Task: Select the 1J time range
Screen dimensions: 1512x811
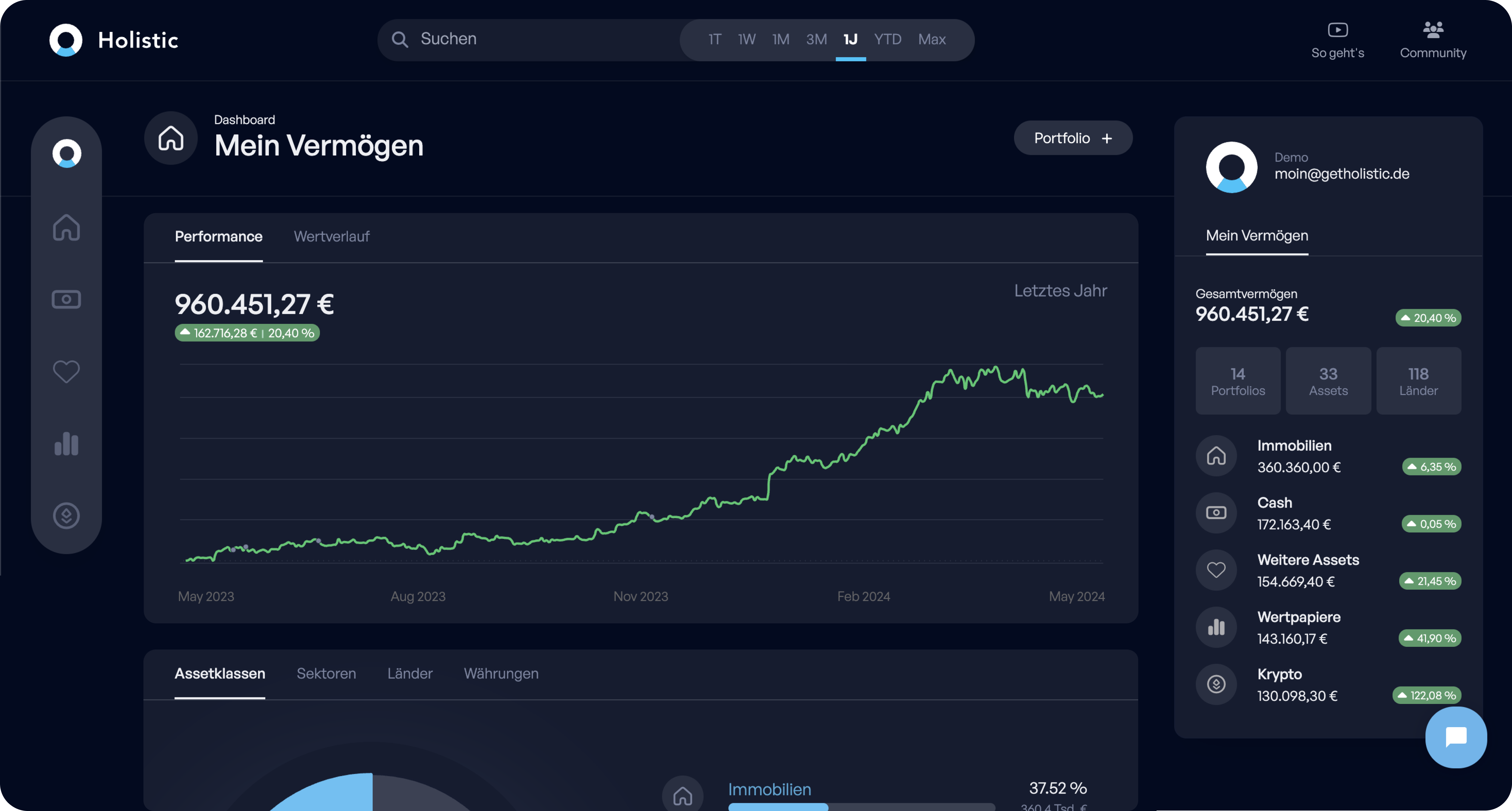Action: tap(850, 39)
